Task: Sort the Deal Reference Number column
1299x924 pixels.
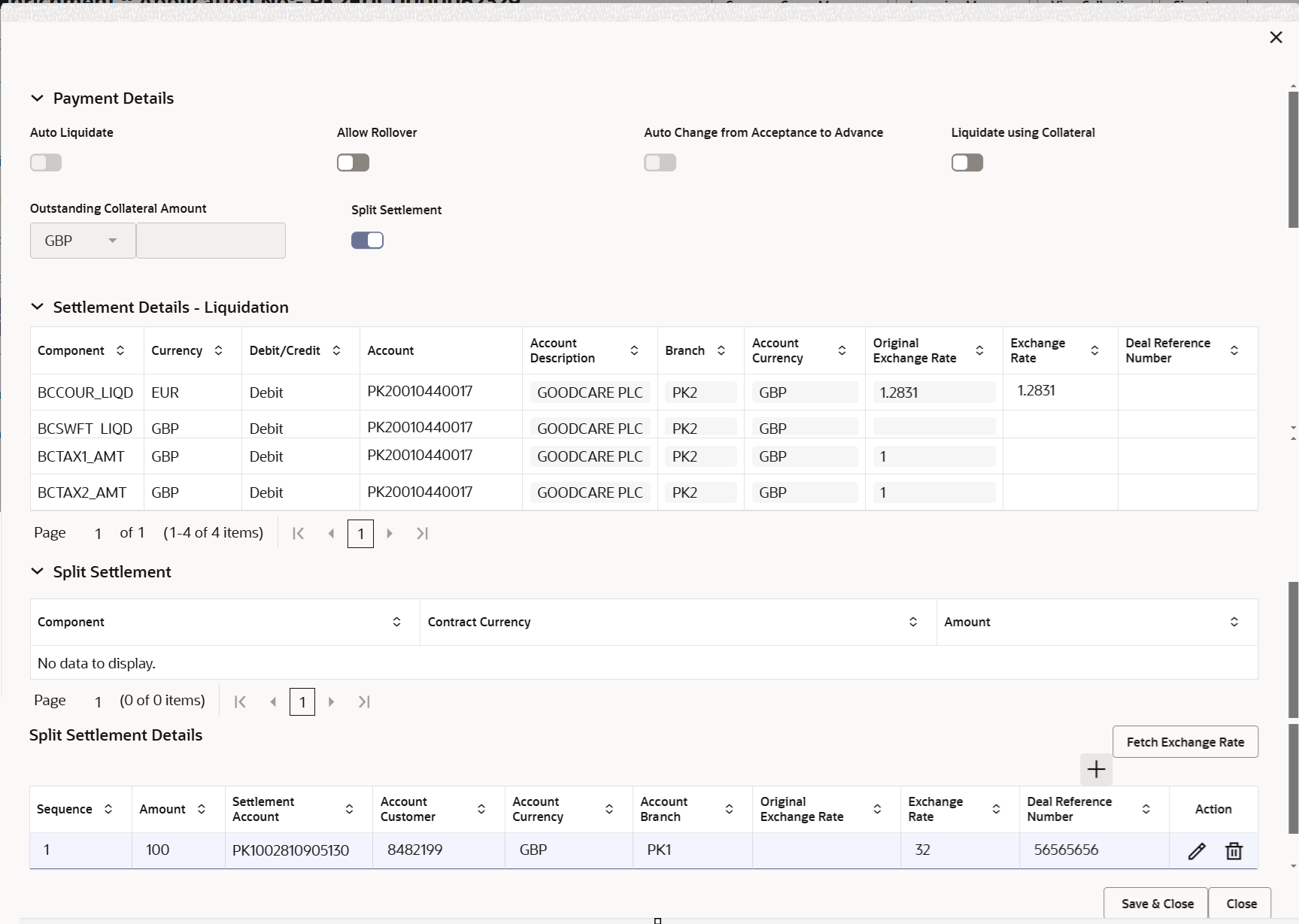Action: [x=1234, y=350]
